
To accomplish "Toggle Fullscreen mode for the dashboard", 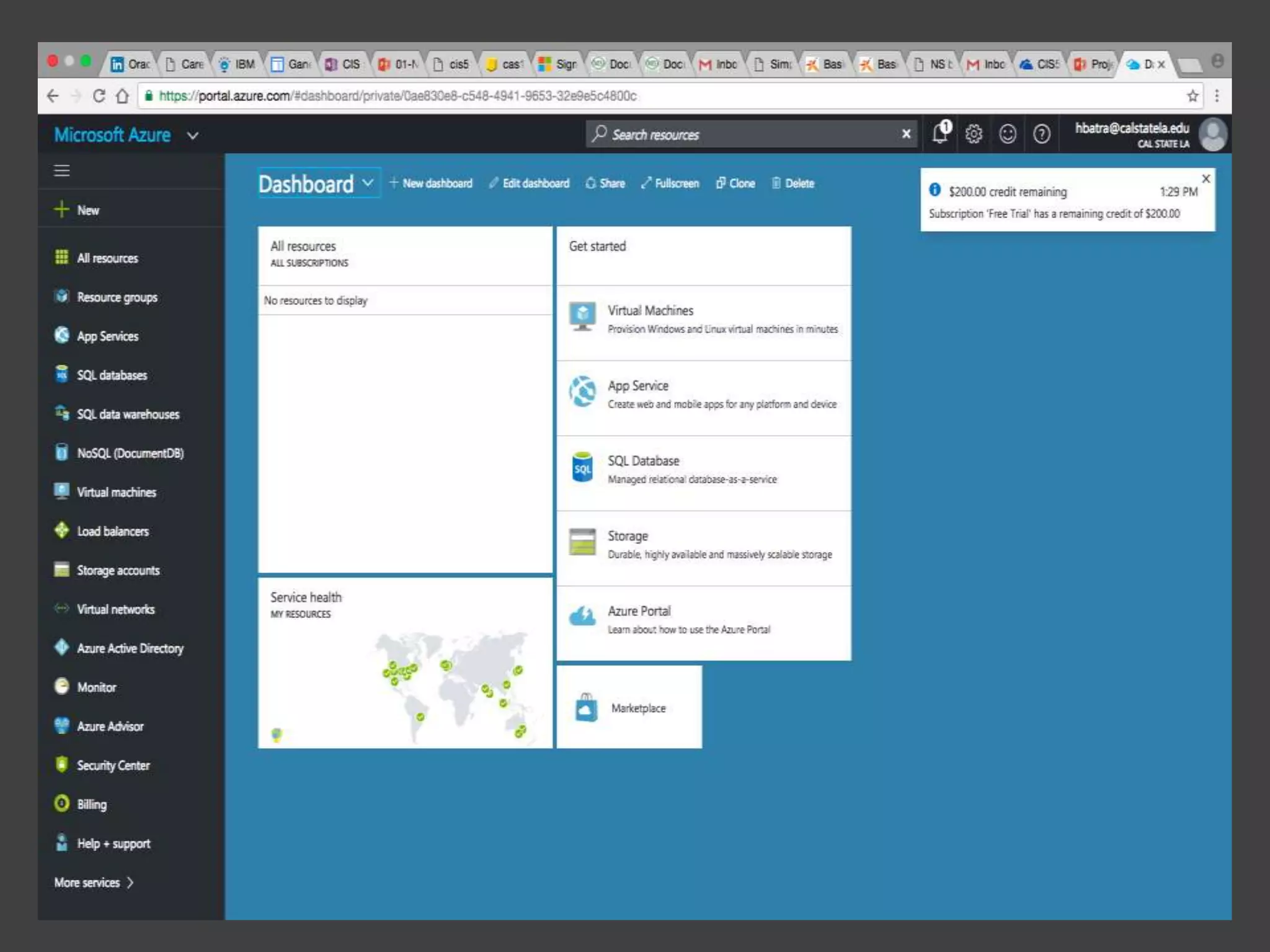I will pyautogui.click(x=670, y=183).
